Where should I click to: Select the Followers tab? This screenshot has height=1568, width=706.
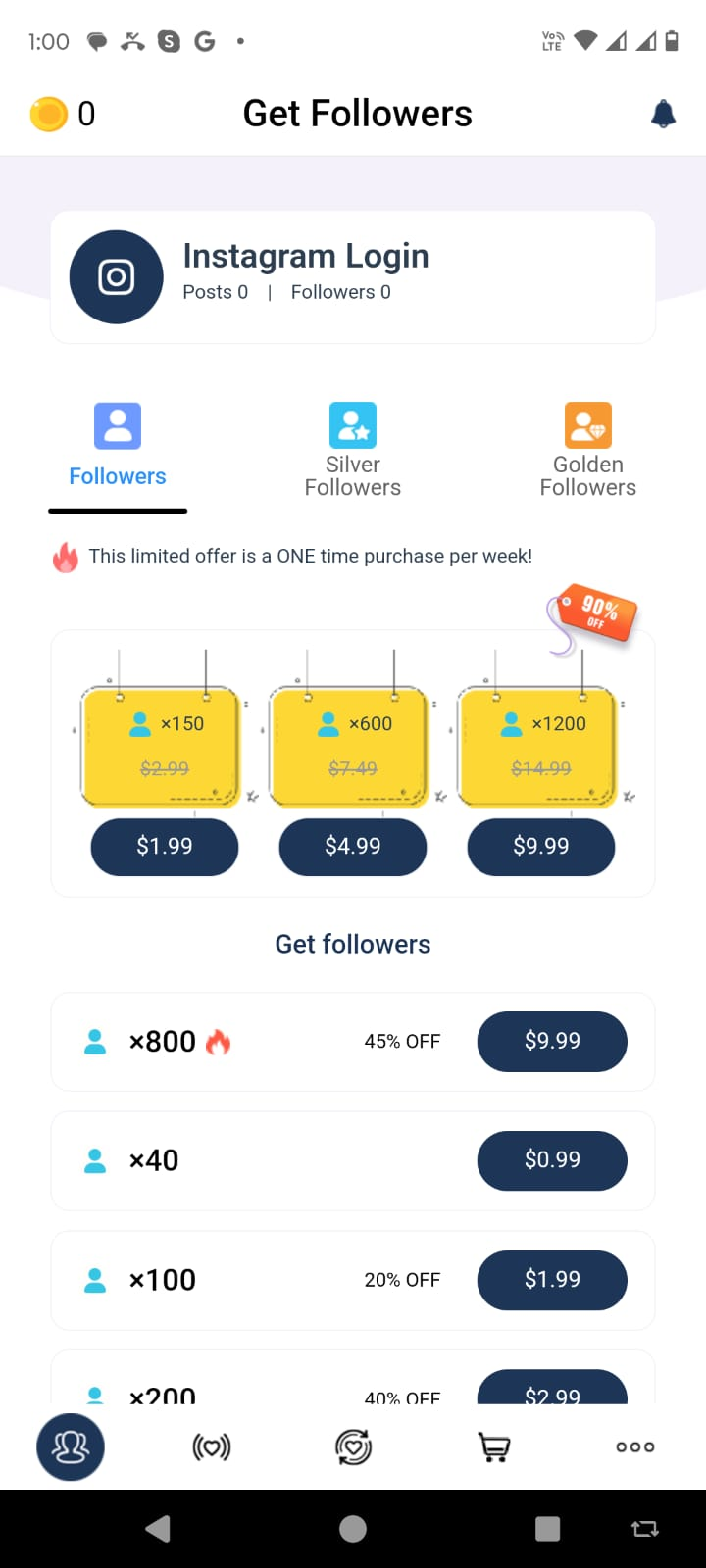[x=117, y=446]
